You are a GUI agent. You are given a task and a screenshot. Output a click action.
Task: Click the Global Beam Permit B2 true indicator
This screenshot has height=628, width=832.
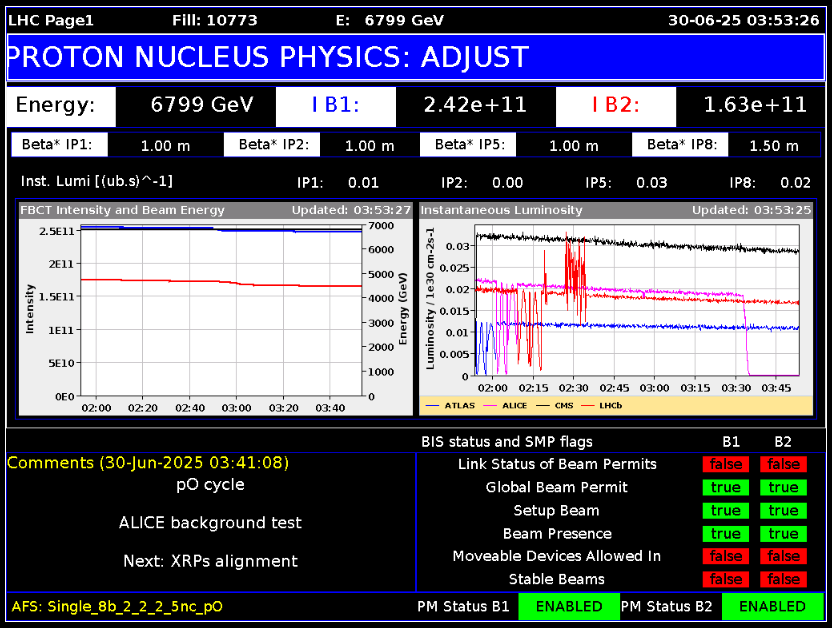tap(783, 487)
